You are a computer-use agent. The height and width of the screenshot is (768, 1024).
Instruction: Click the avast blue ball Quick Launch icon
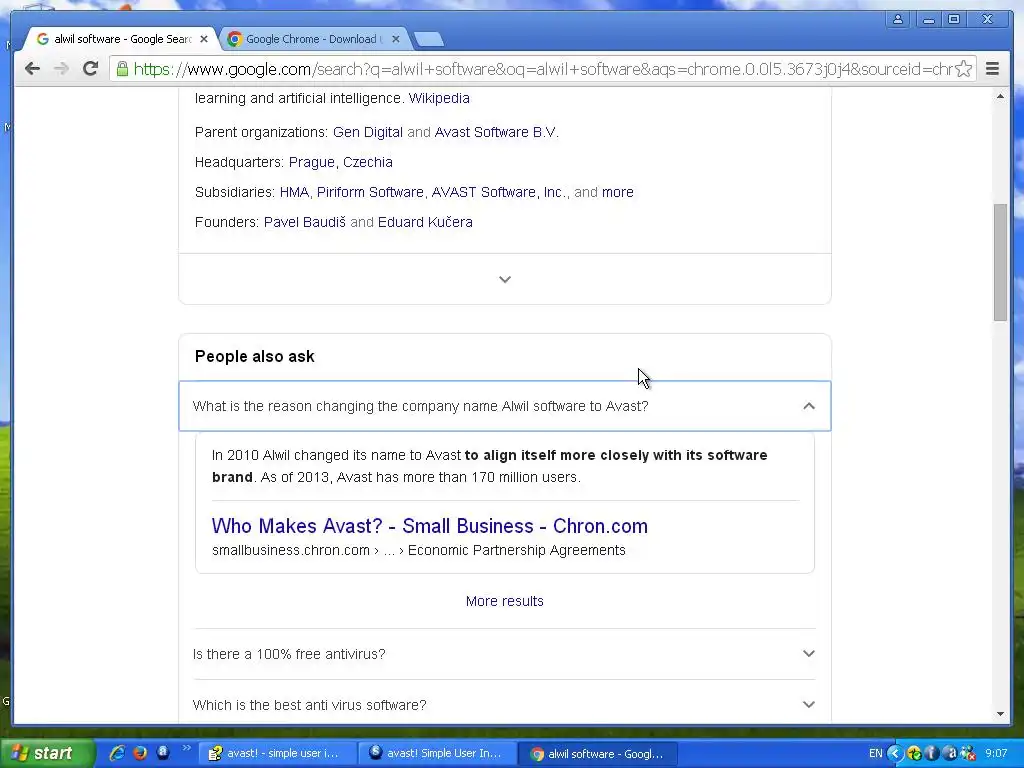pyautogui.click(x=163, y=752)
